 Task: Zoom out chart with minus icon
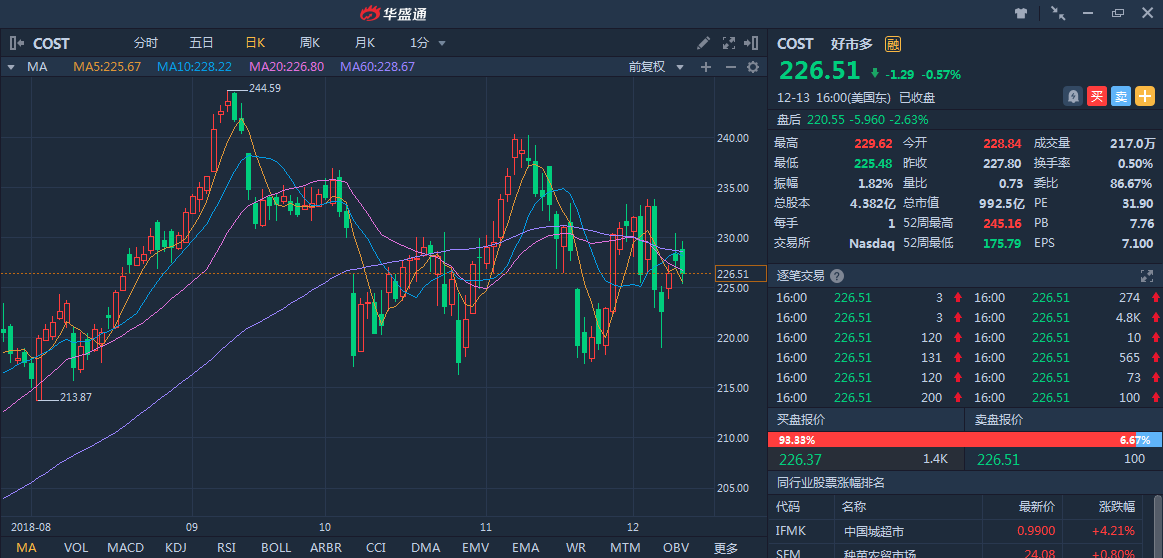730,67
